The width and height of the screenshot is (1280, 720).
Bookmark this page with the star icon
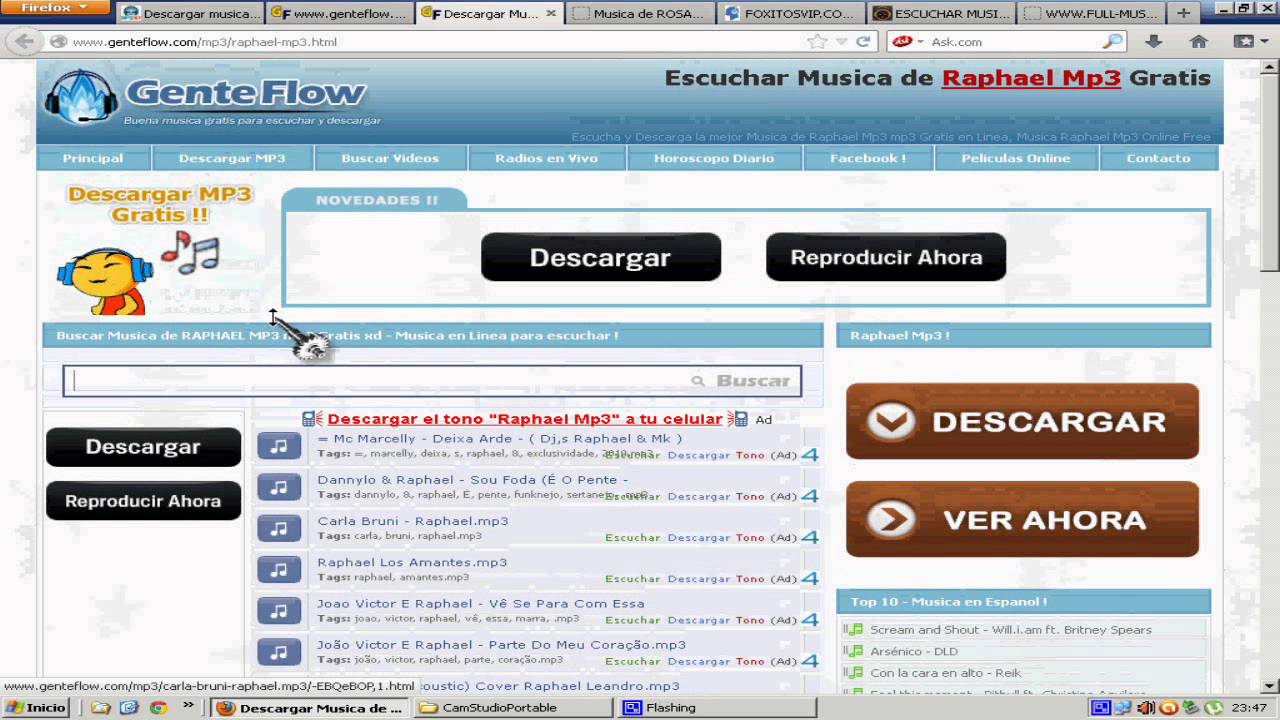coord(817,42)
